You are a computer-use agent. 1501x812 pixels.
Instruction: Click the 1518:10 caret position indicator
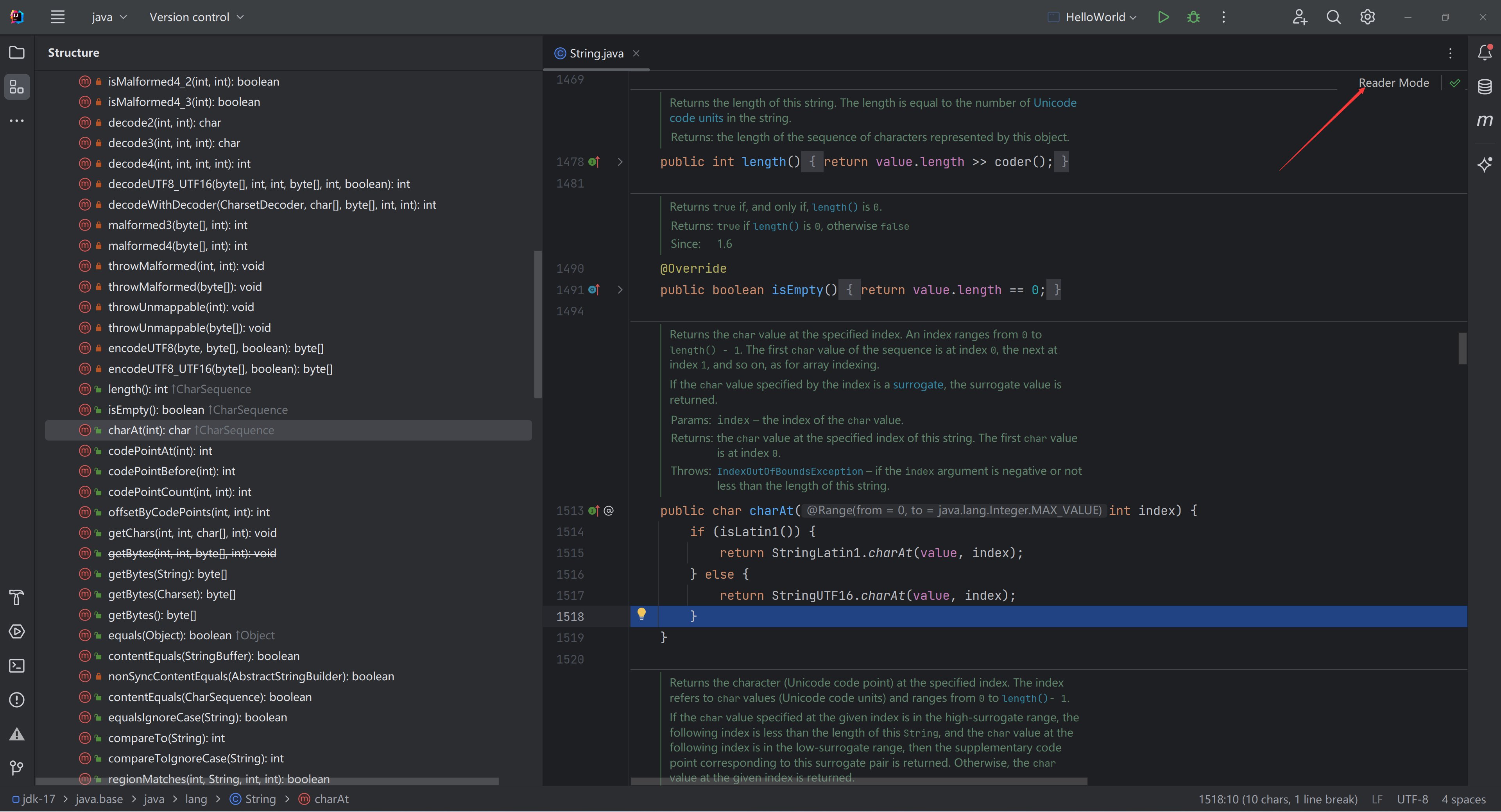(1277, 799)
